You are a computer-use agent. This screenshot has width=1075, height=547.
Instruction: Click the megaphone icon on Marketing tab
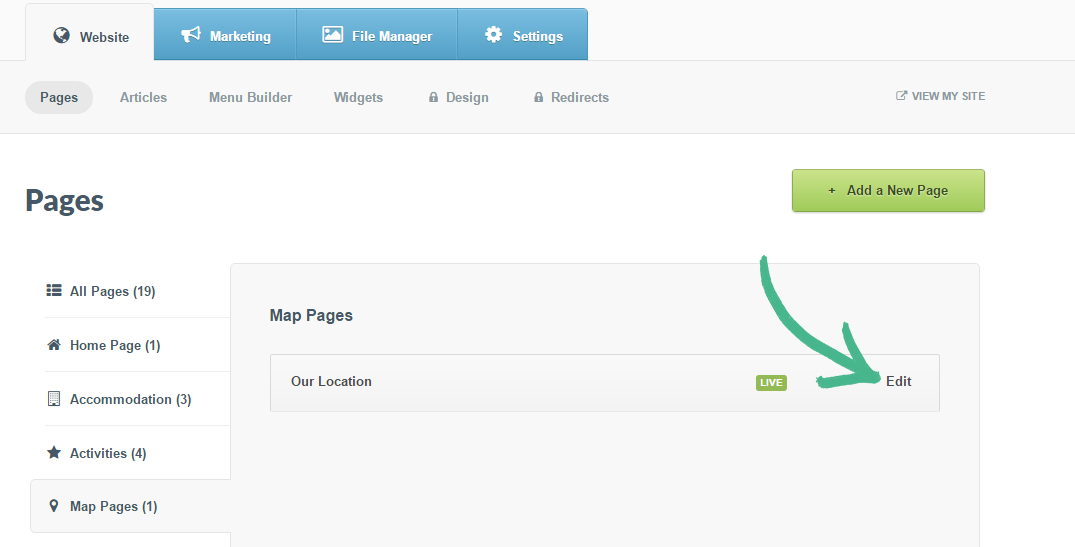(190, 35)
